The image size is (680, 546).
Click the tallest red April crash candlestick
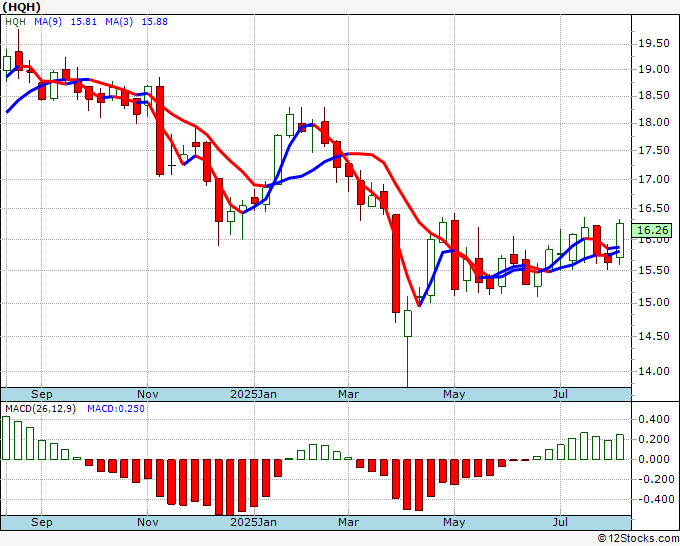pyautogui.click(x=396, y=263)
